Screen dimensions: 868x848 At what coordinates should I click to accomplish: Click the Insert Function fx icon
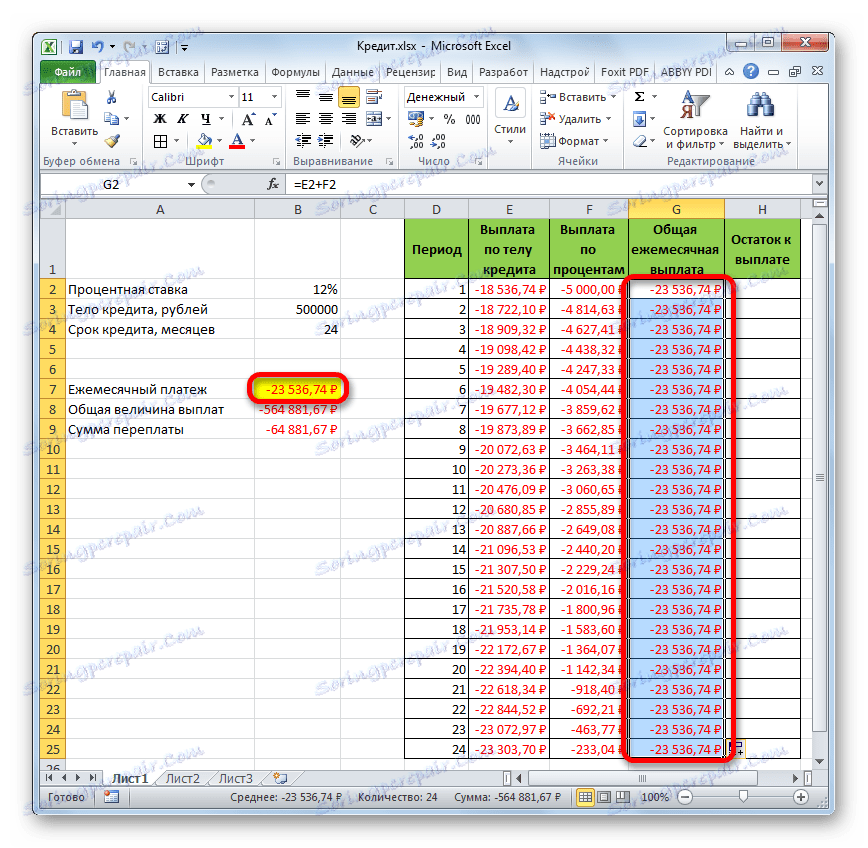click(272, 184)
